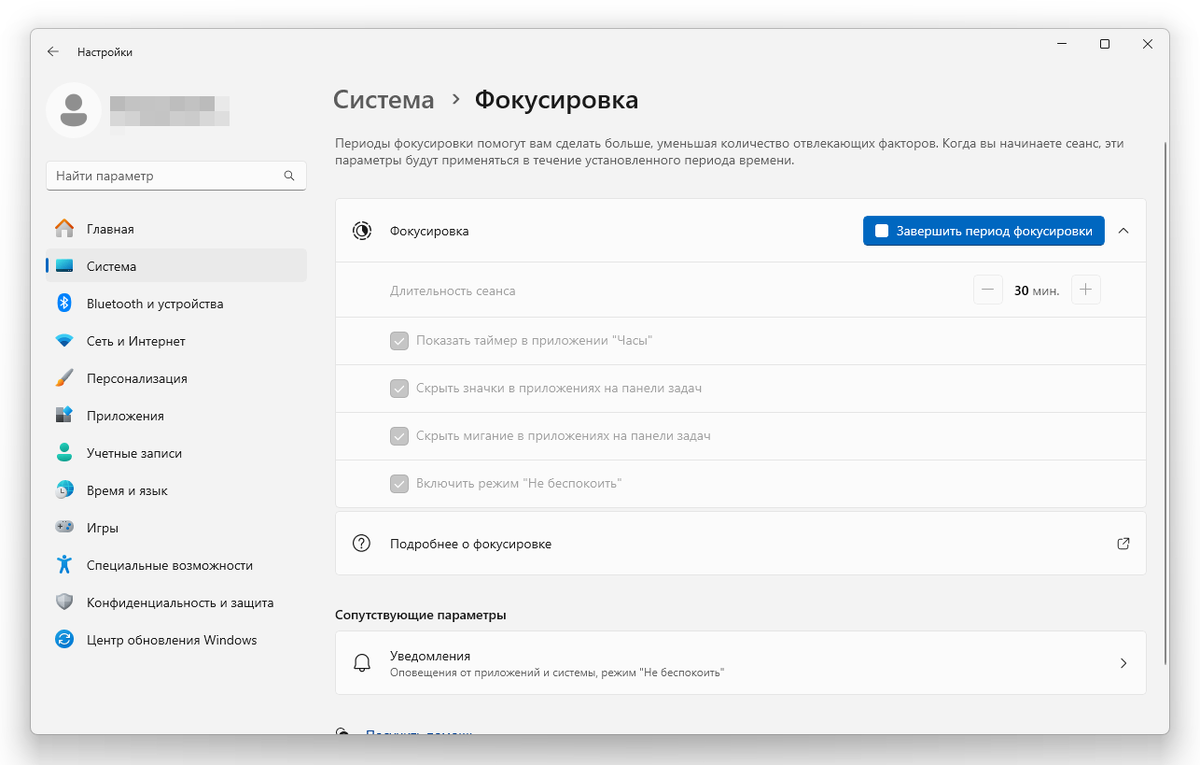Click the Сопутствующие параметры heading

[x=420, y=615]
